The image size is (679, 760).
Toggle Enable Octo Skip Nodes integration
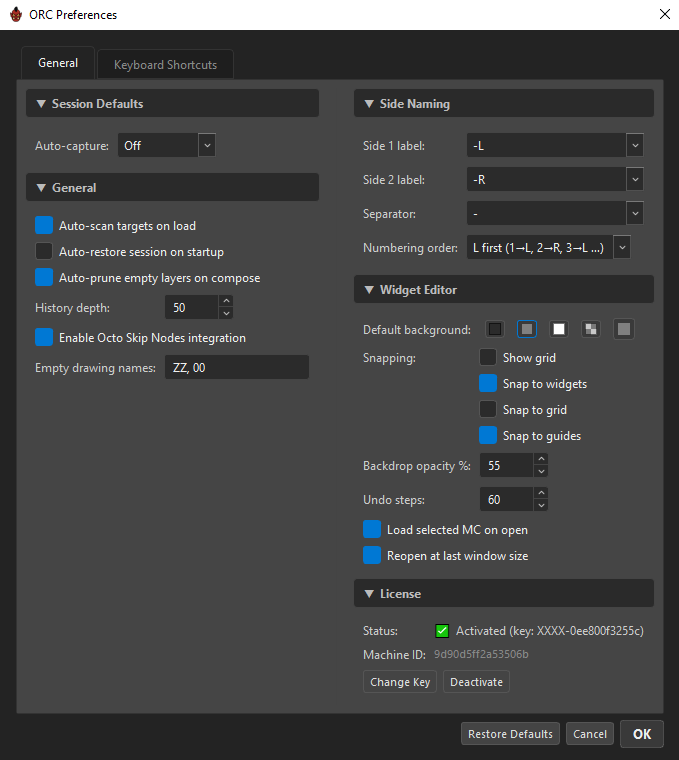(44, 337)
